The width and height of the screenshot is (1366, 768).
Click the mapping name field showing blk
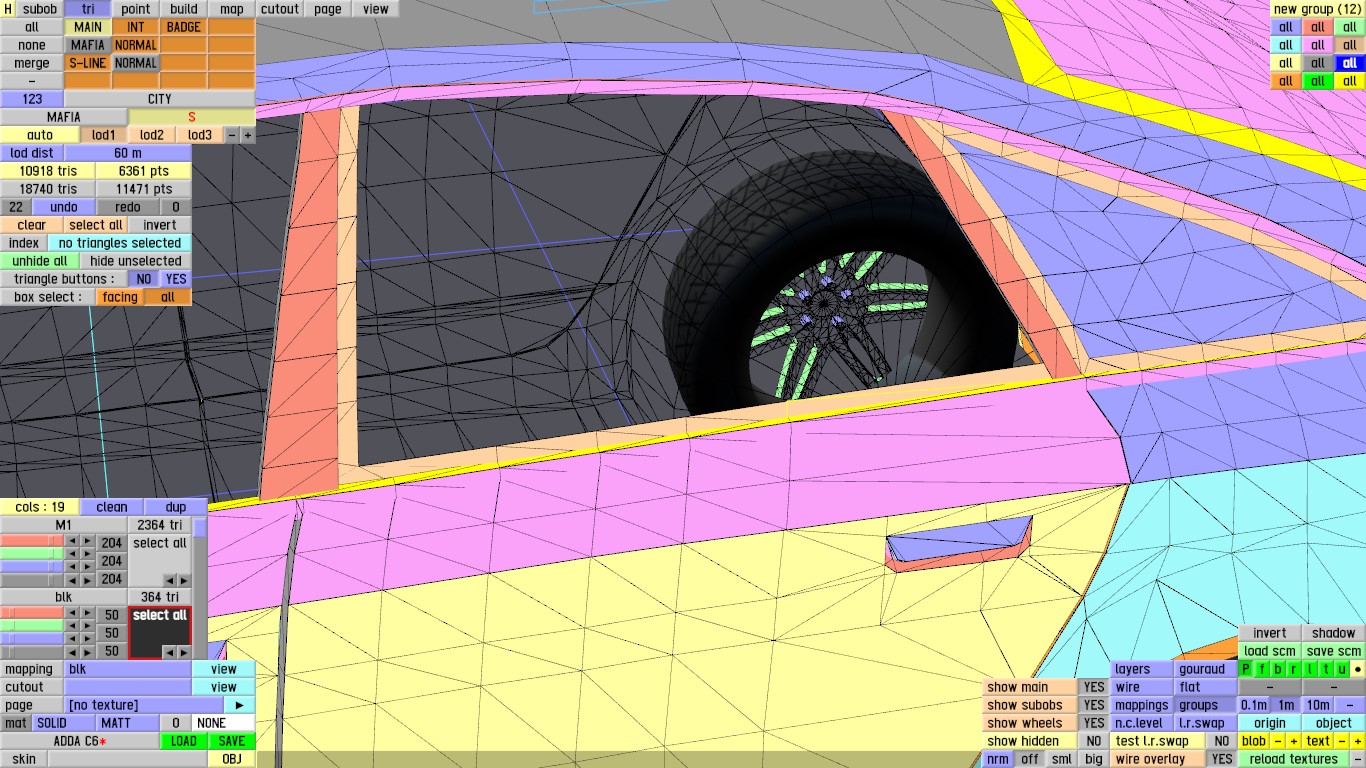tap(128, 669)
